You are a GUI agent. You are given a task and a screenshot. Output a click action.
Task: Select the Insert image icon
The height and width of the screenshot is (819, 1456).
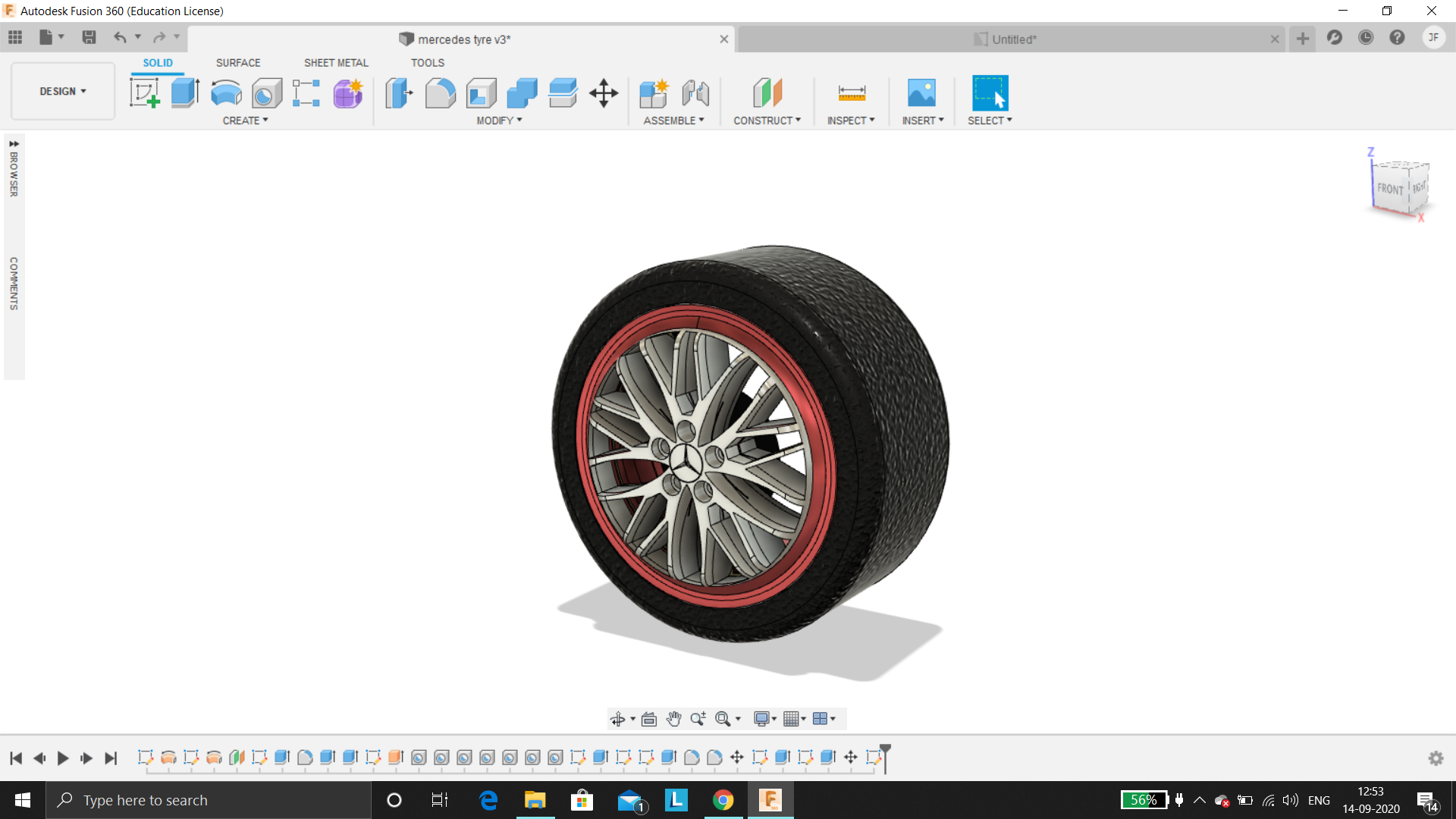click(922, 93)
